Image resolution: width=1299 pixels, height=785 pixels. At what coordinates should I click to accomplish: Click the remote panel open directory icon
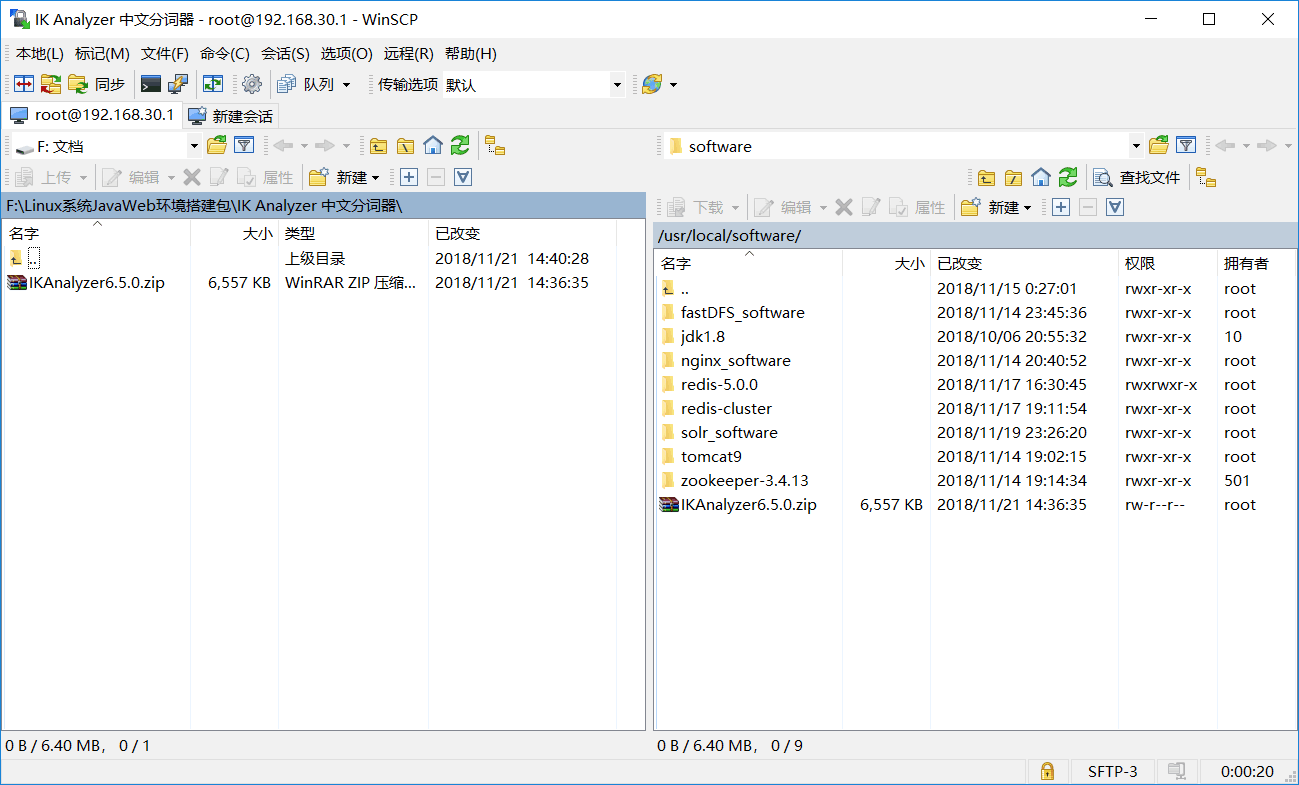click(x=1159, y=146)
